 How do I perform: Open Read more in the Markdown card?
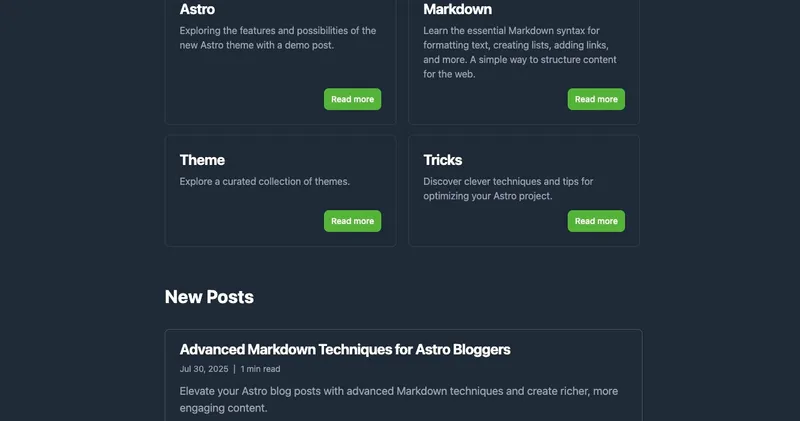pos(596,99)
